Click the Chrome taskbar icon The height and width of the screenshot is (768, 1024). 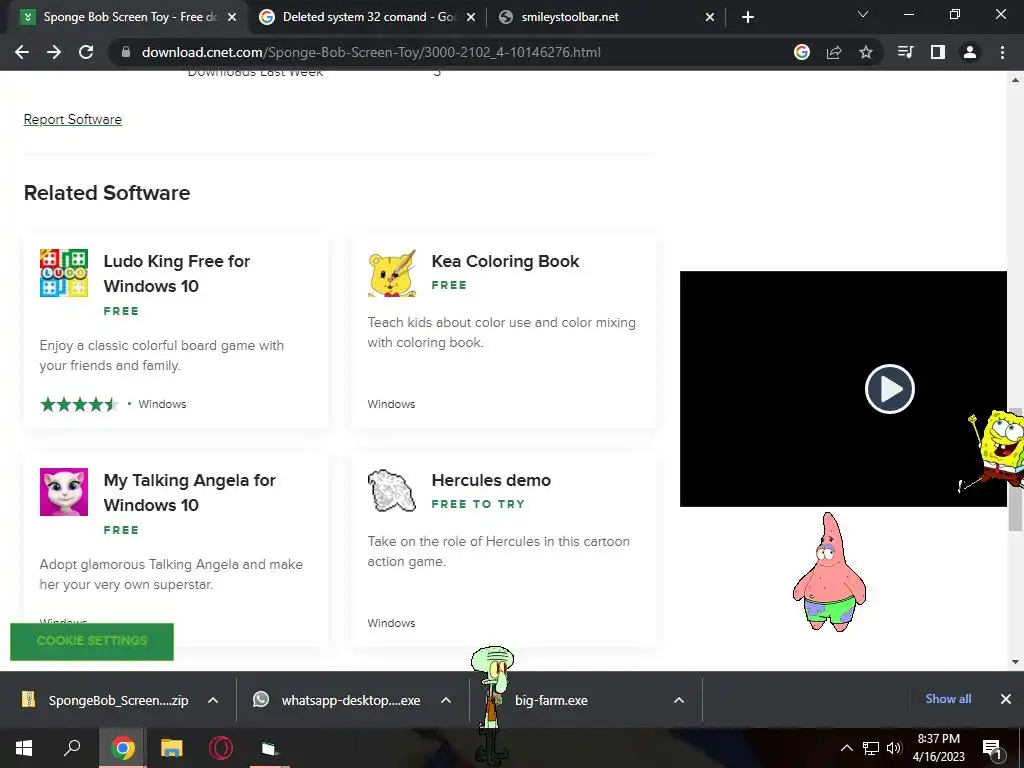point(122,748)
